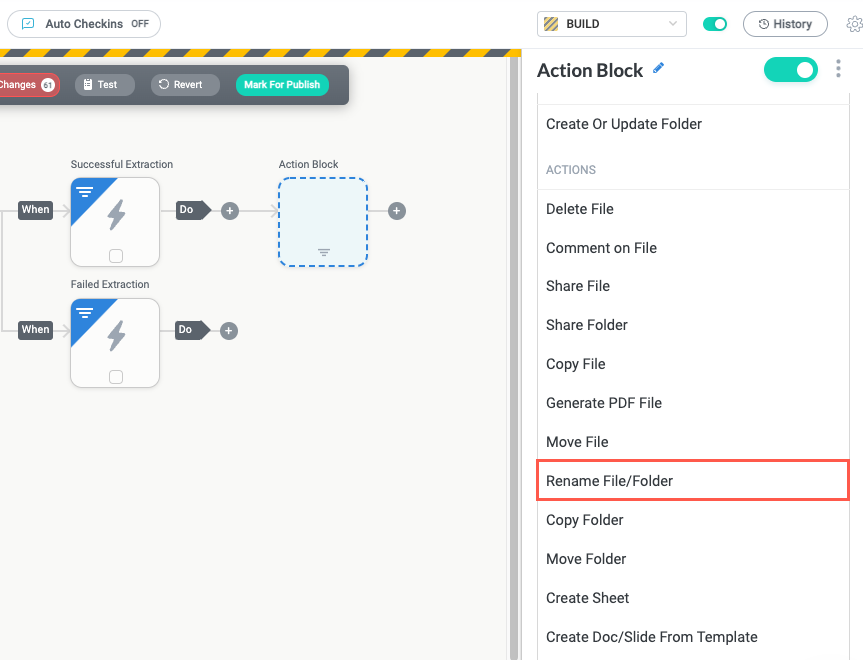This screenshot has height=660, width=863.
Task: Click the plus icon on the Successful Extraction Do connector
Action: tap(229, 210)
